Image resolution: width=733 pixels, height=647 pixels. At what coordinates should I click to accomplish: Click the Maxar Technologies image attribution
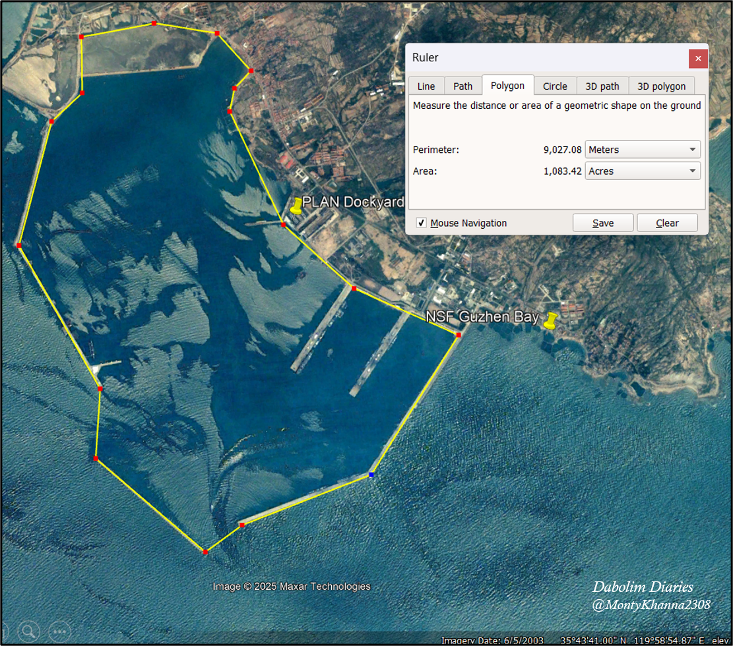[292, 586]
